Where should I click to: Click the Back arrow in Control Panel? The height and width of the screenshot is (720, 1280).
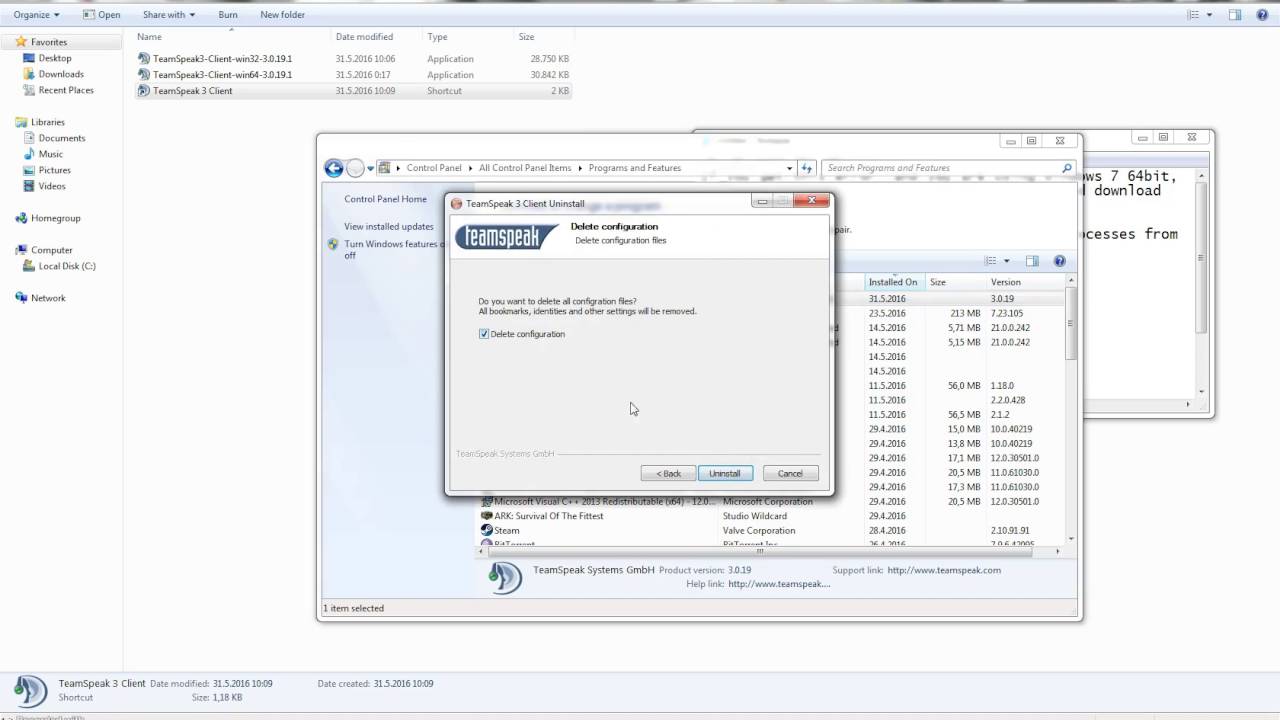point(334,168)
